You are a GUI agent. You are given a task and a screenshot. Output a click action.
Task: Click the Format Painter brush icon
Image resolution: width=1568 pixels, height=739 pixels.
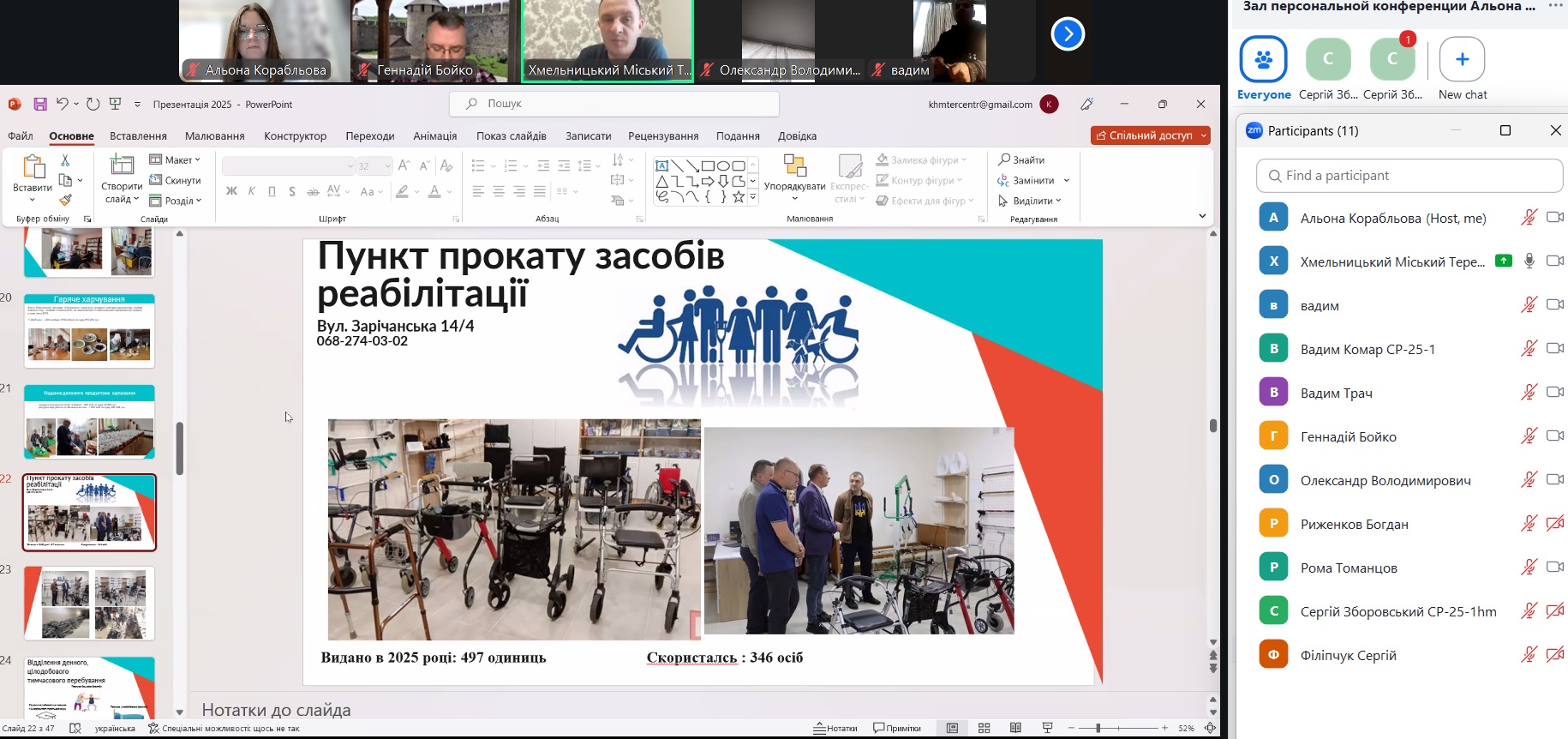pos(65,200)
